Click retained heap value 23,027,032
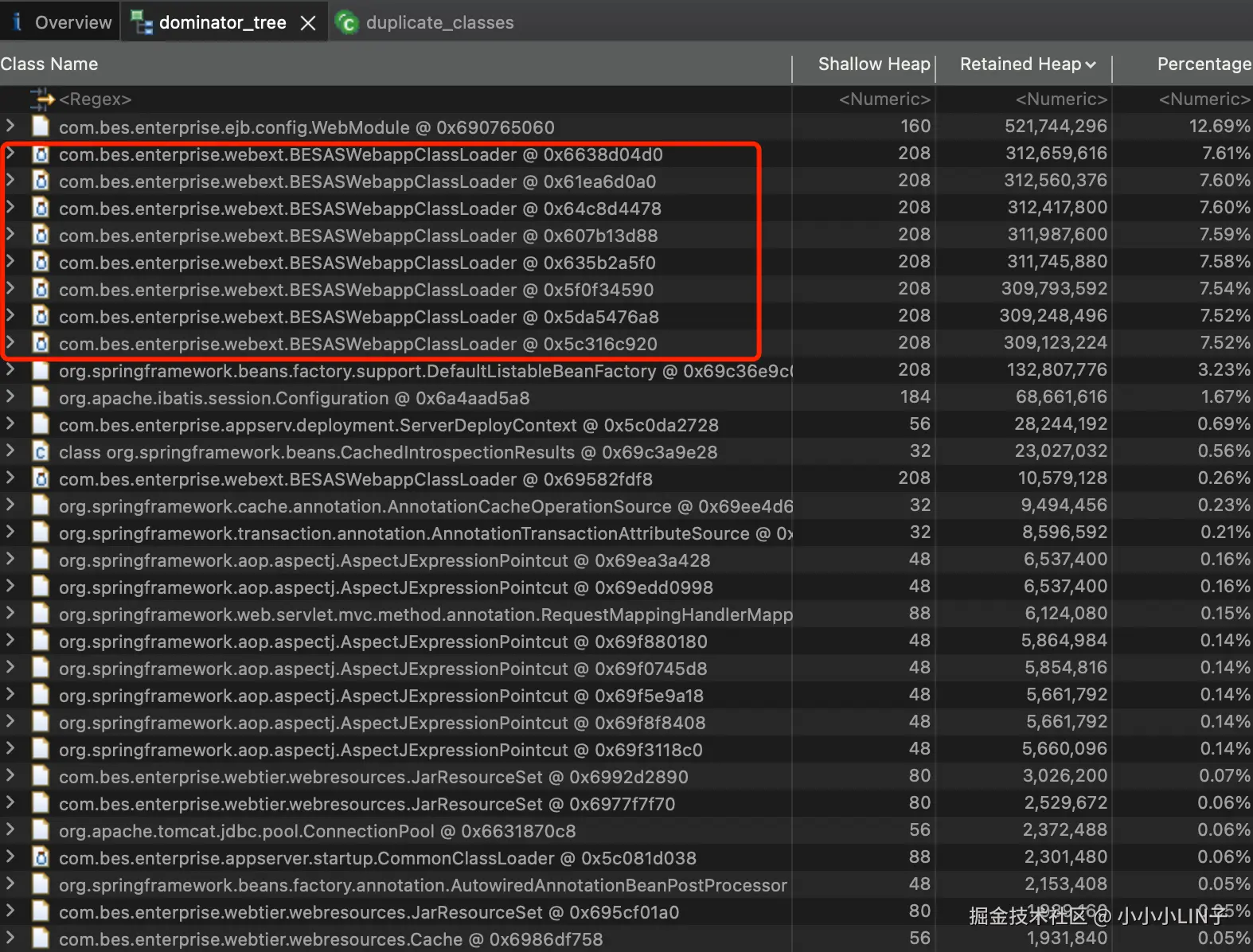1253x952 pixels. click(1060, 451)
